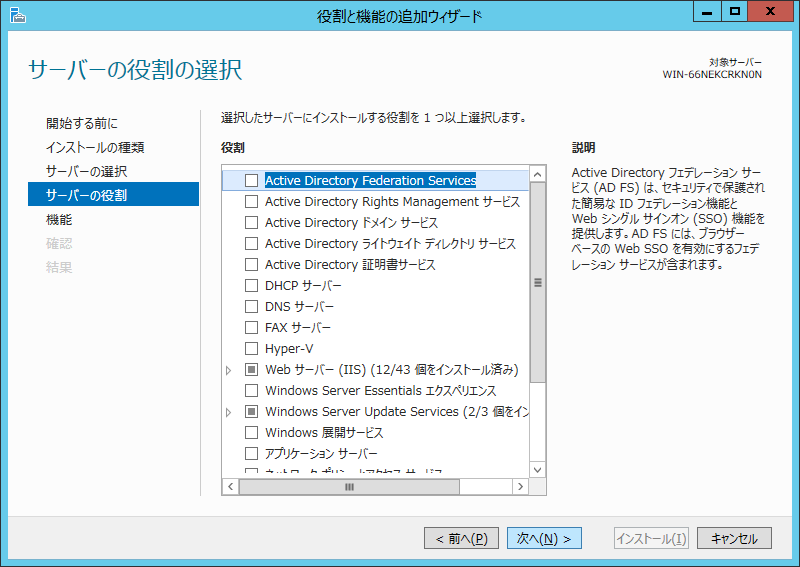Cancel the wizard with キャンセル
The image size is (800, 567).
point(734,538)
